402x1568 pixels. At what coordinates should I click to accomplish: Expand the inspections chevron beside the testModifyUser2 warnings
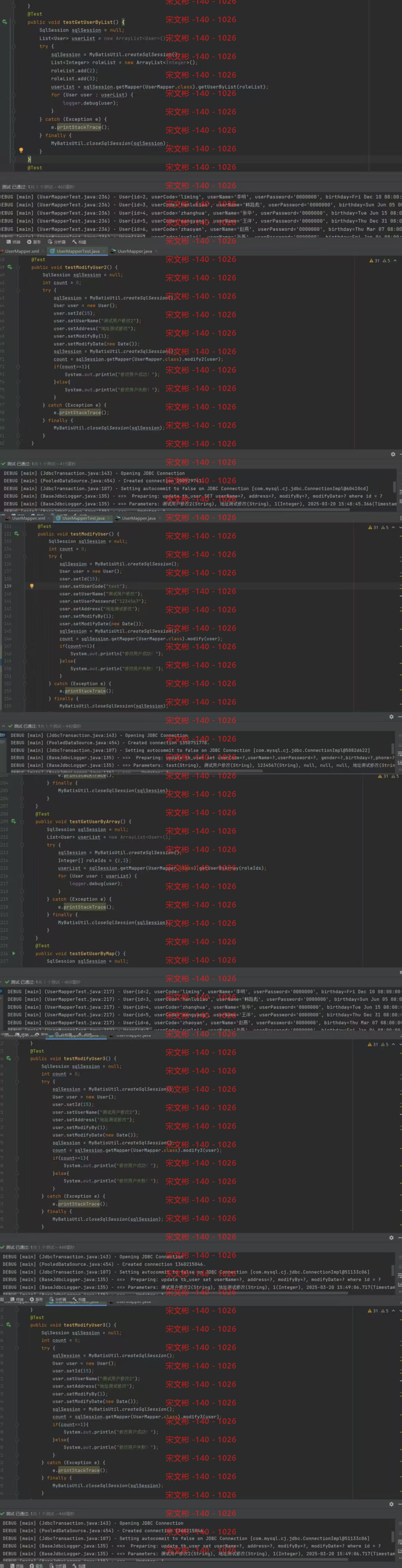pyautogui.click(x=395, y=261)
